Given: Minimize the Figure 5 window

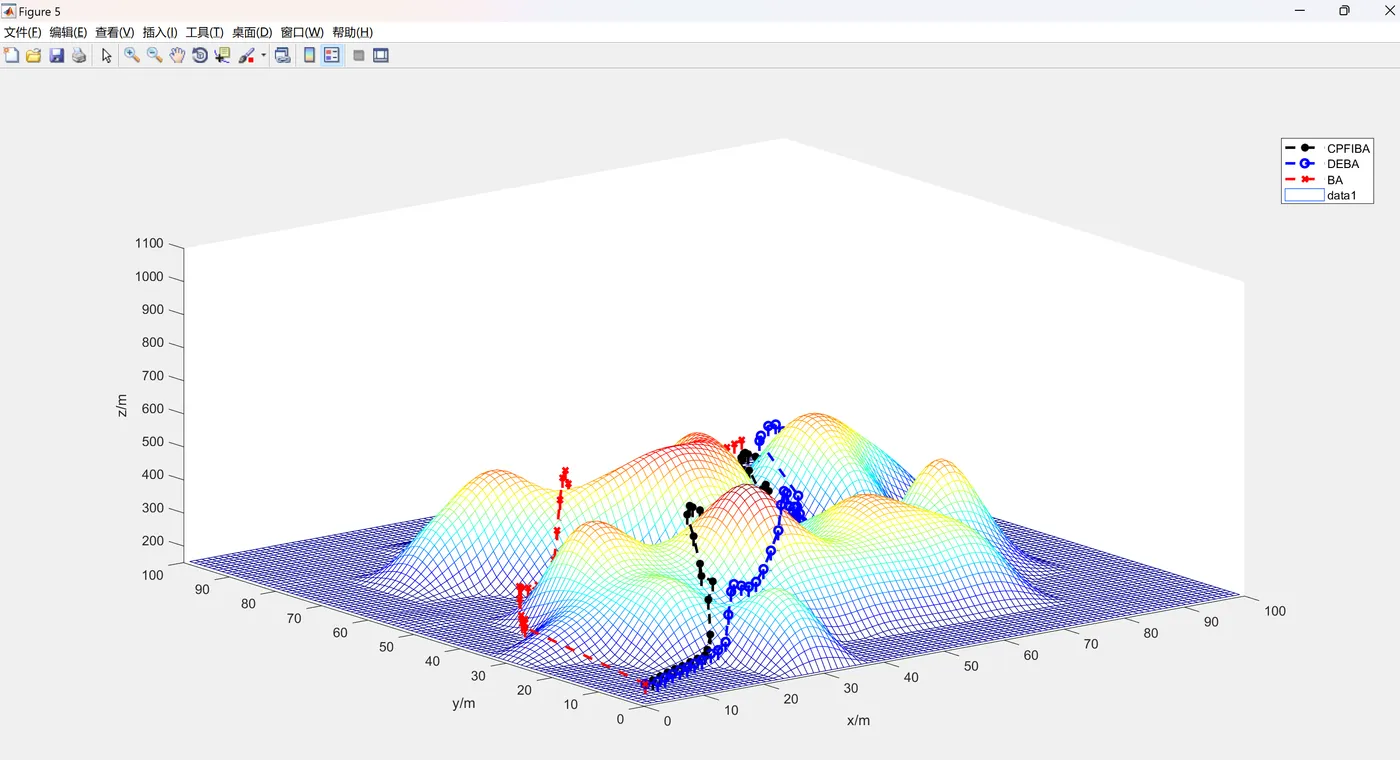Looking at the screenshot, I should pos(1299,11).
